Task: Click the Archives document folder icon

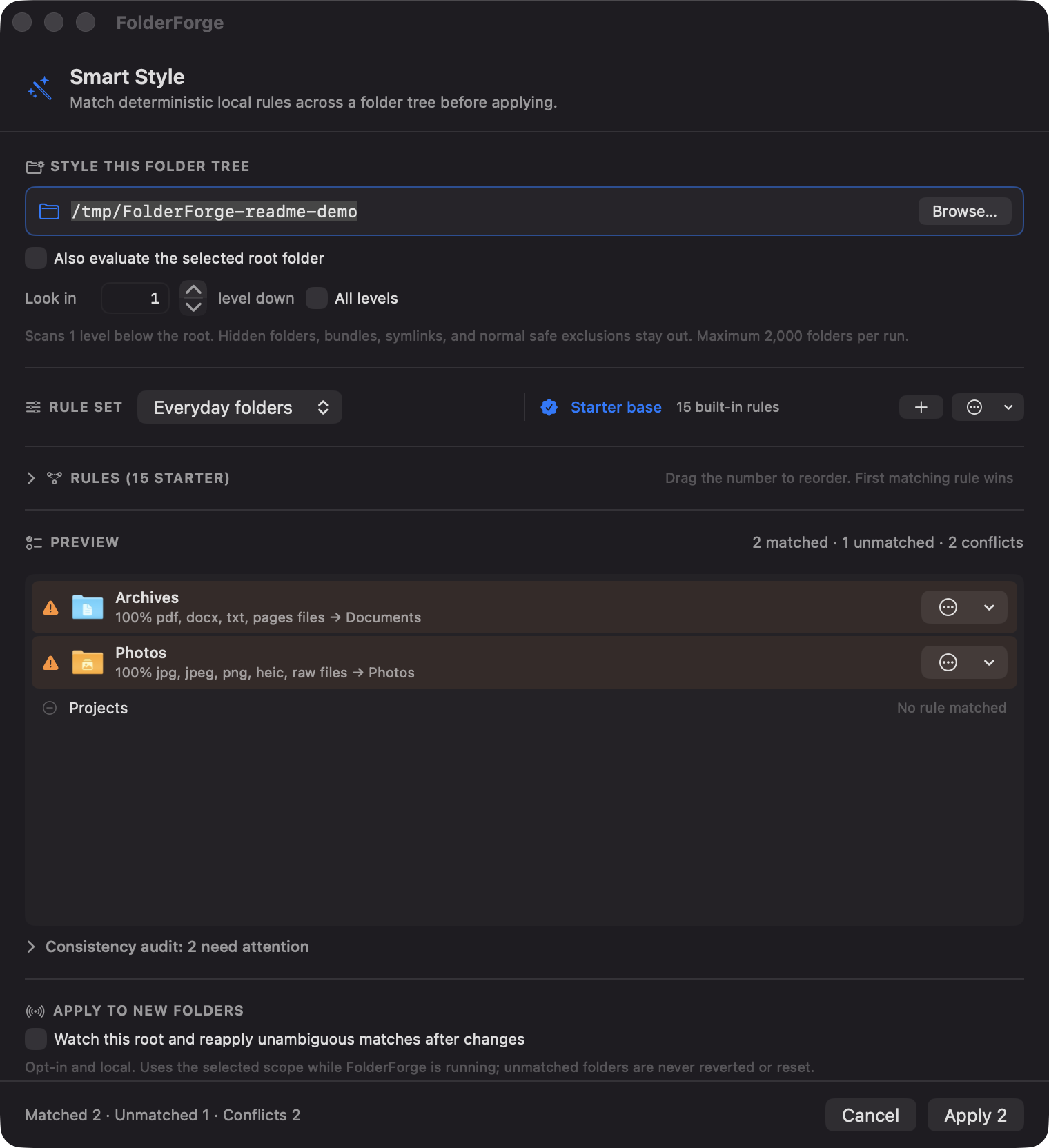Action: click(x=88, y=607)
